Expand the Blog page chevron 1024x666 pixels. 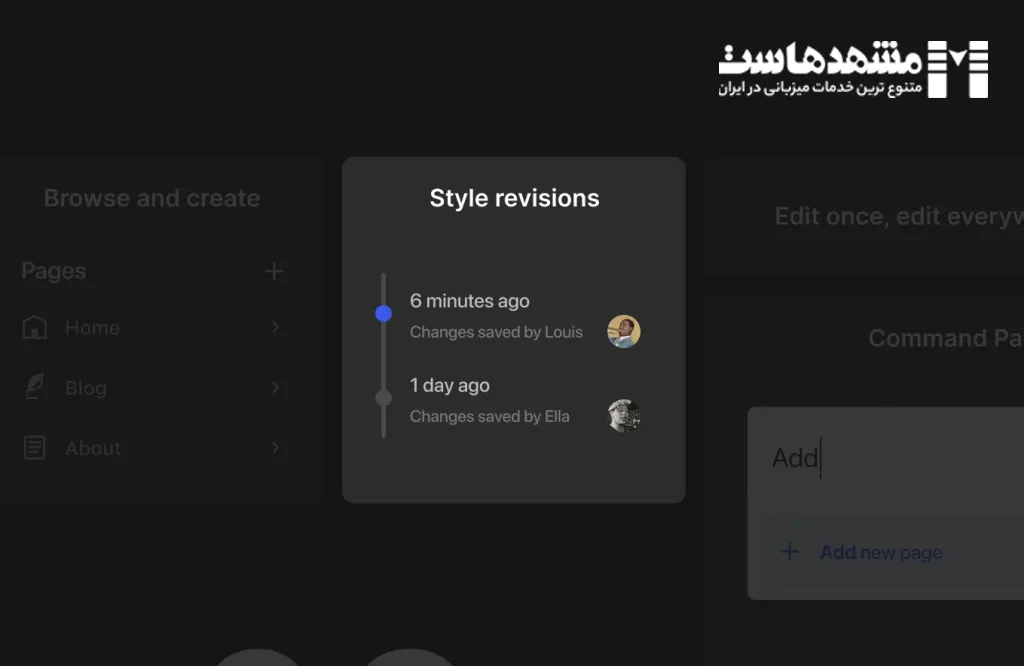[x=275, y=388]
